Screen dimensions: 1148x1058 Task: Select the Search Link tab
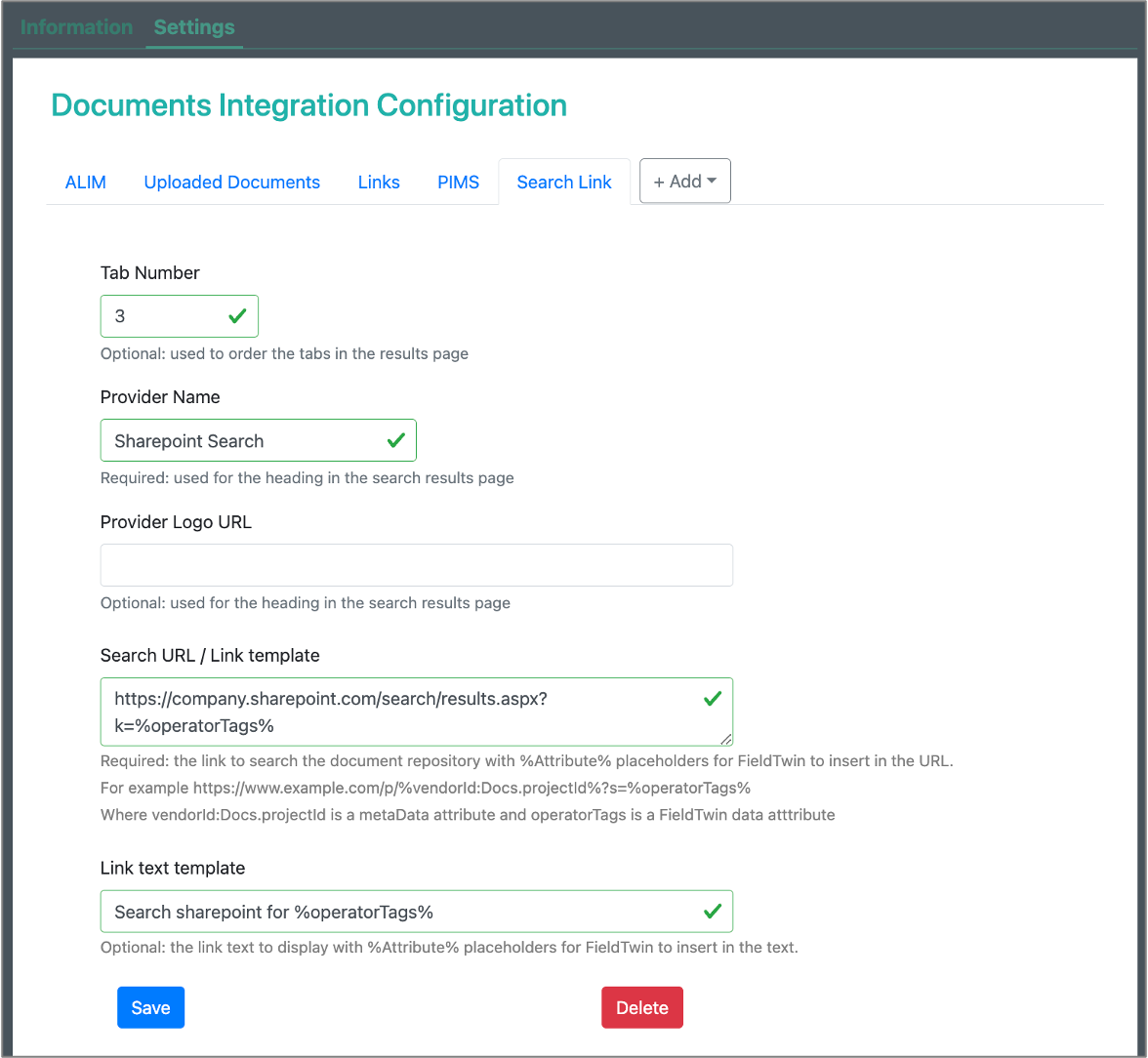click(x=564, y=182)
